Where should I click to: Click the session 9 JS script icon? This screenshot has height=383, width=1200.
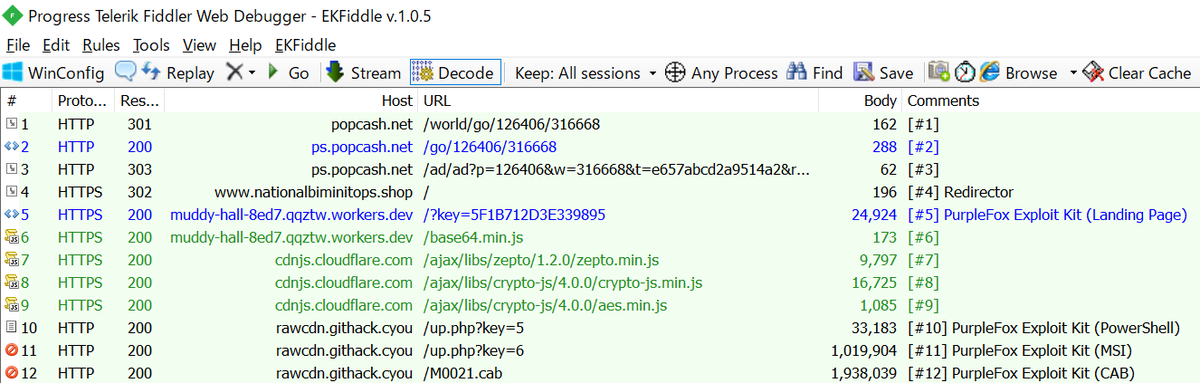[12, 304]
